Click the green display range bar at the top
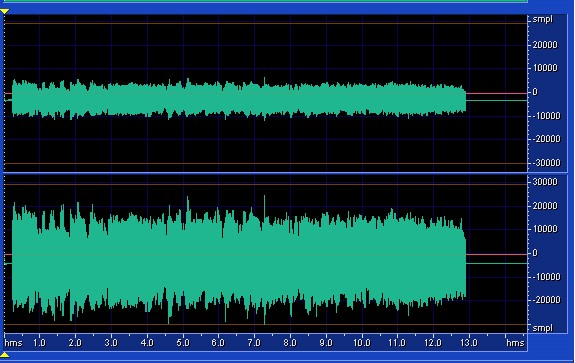 click(x=265, y=1)
